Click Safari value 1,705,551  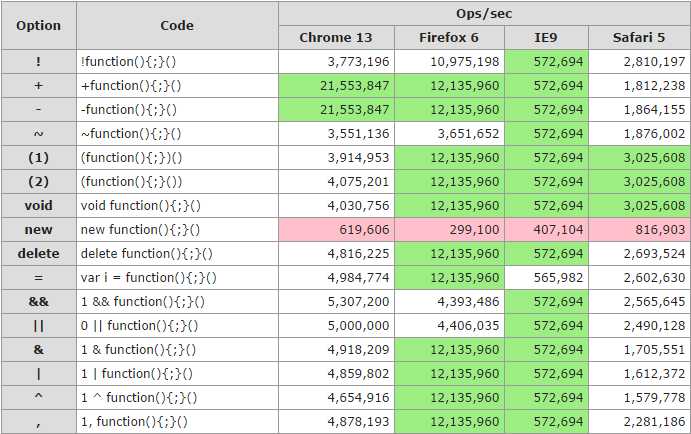[639, 350]
